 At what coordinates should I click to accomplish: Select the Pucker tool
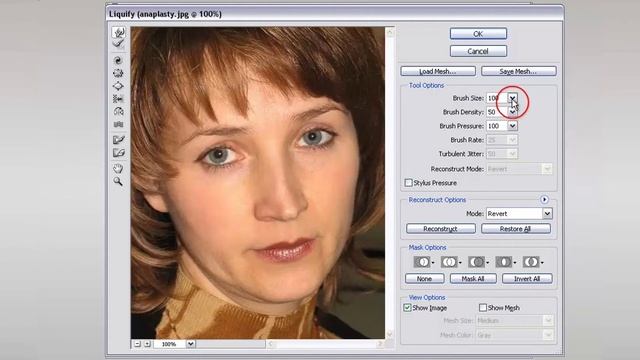[x=118, y=73]
